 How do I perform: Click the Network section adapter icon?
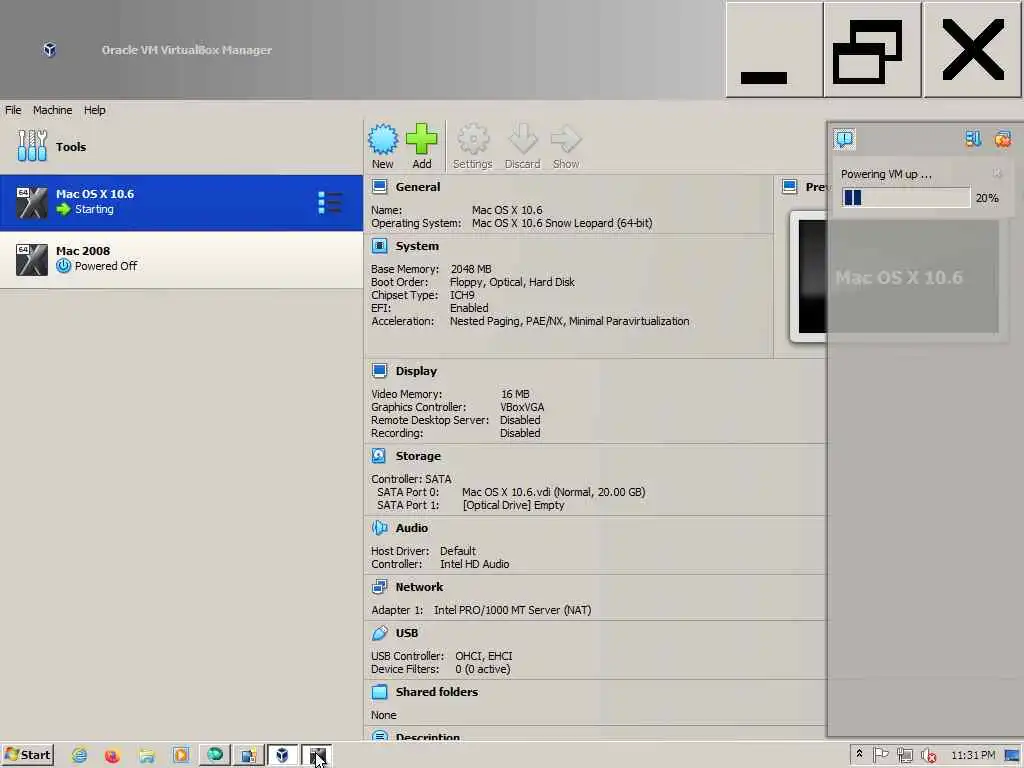click(x=379, y=587)
